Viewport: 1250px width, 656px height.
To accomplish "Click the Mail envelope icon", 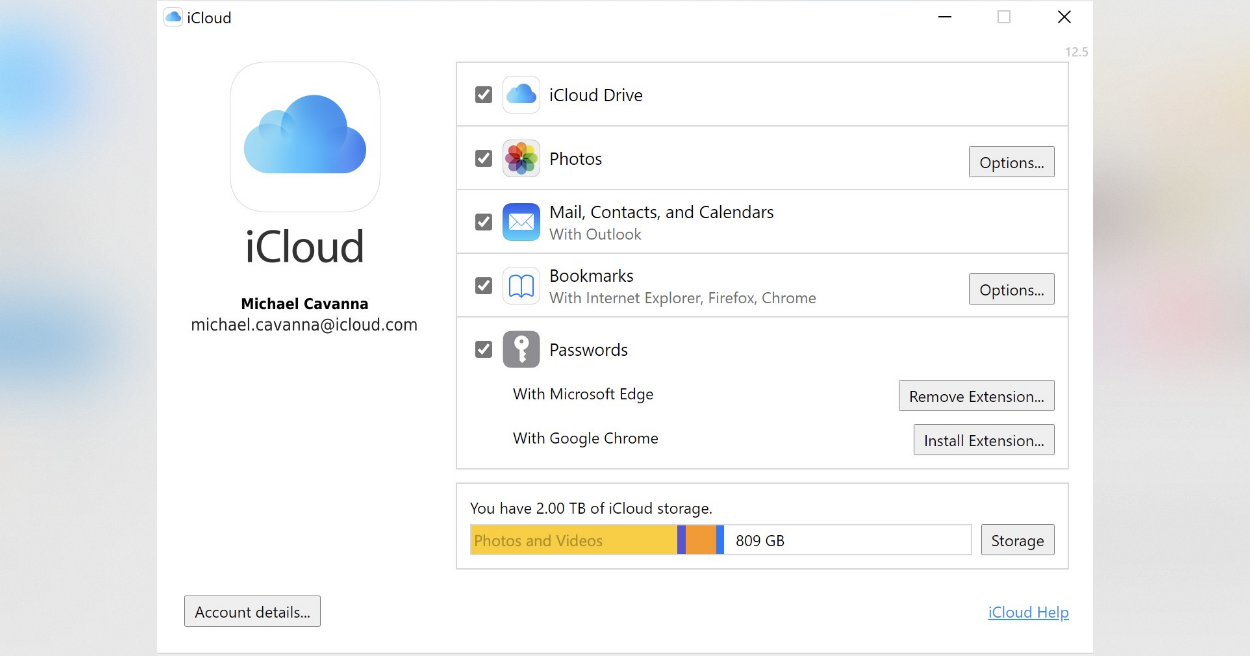I will [x=521, y=222].
